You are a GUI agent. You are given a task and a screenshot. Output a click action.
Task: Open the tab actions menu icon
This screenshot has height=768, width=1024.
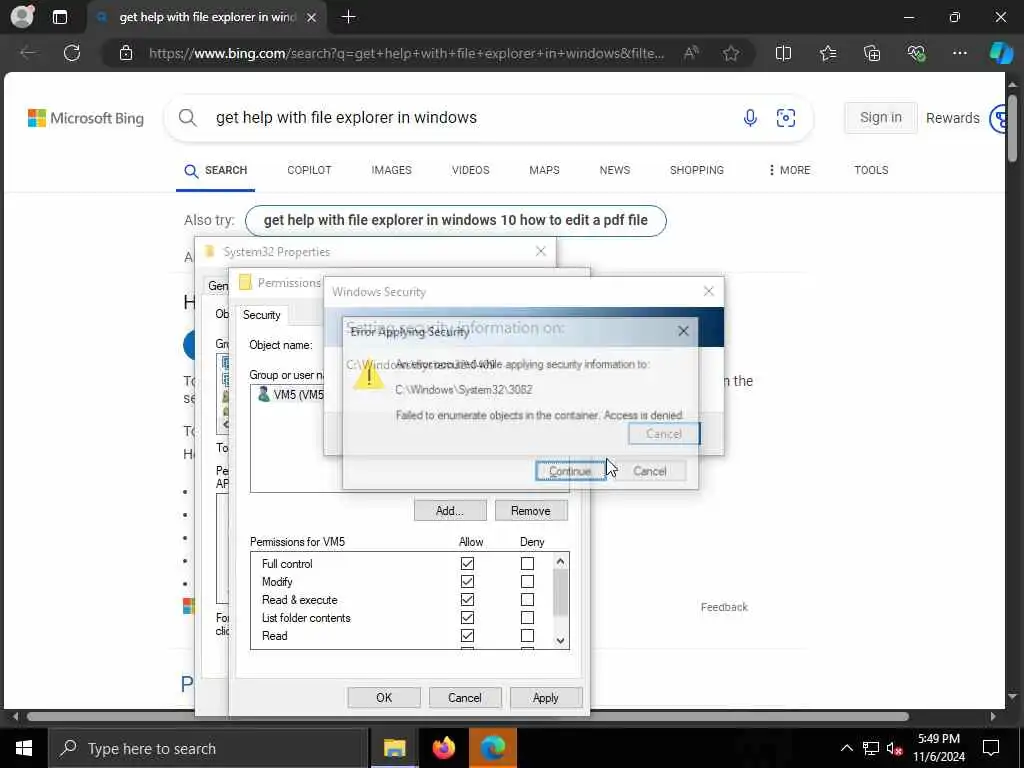(x=59, y=17)
